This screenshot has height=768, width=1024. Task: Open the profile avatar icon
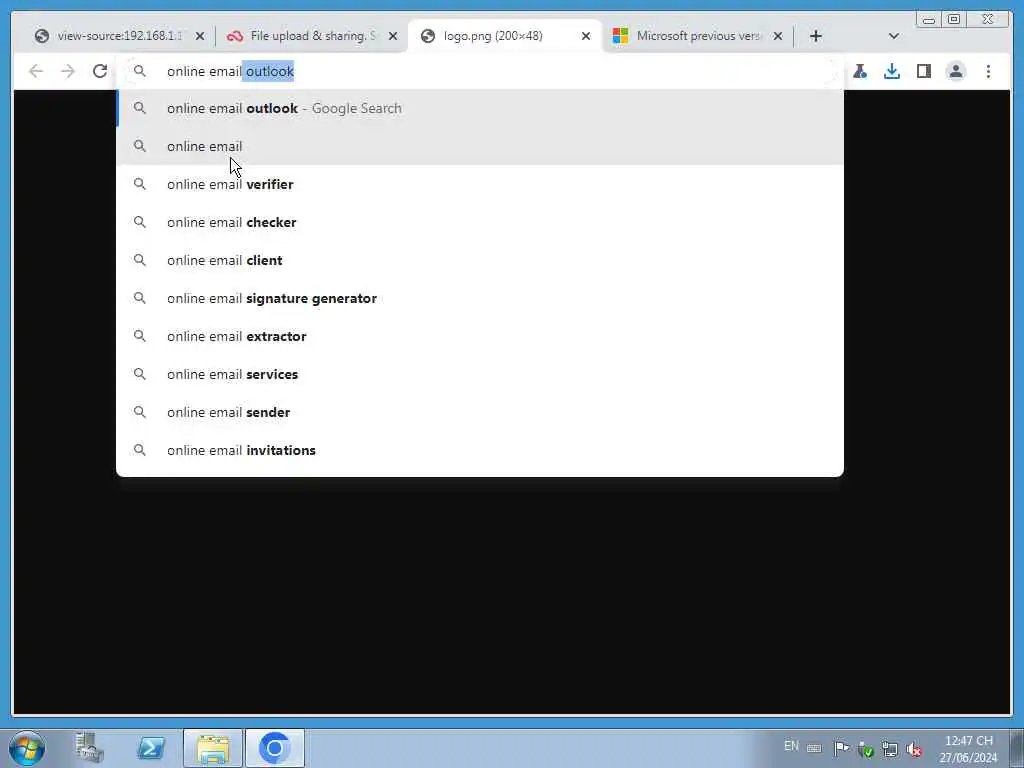click(956, 71)
